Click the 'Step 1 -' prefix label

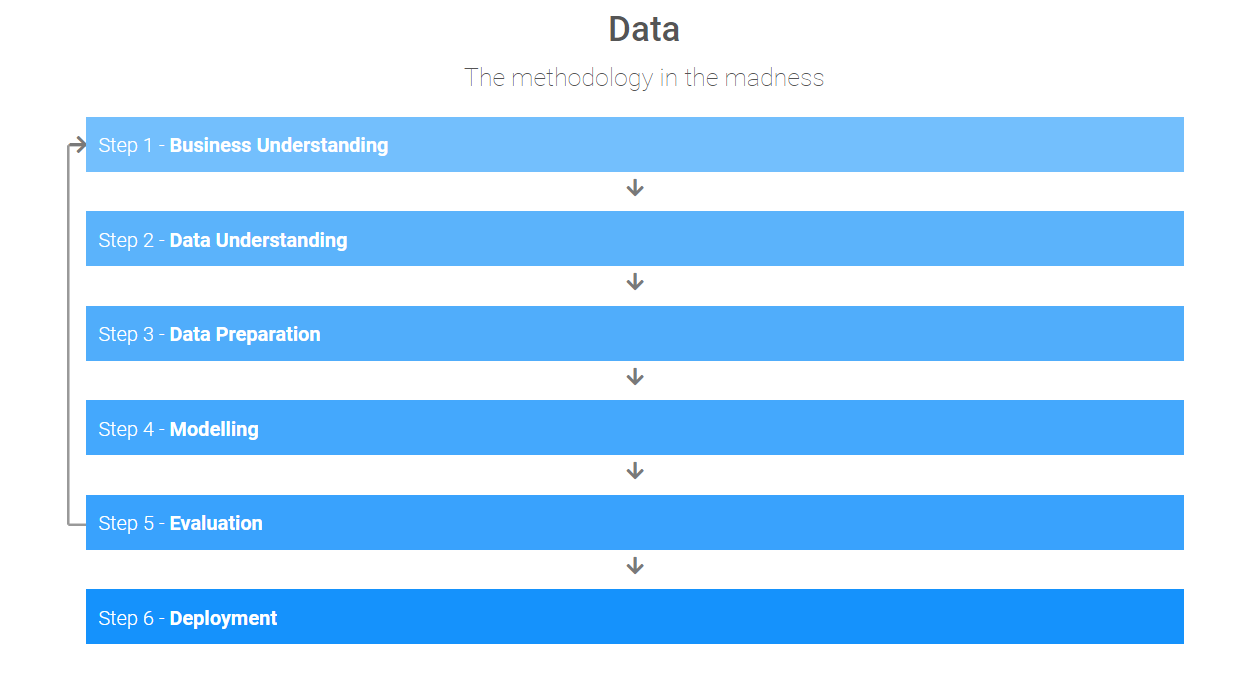pyautogui.click(x=132, y=145)
